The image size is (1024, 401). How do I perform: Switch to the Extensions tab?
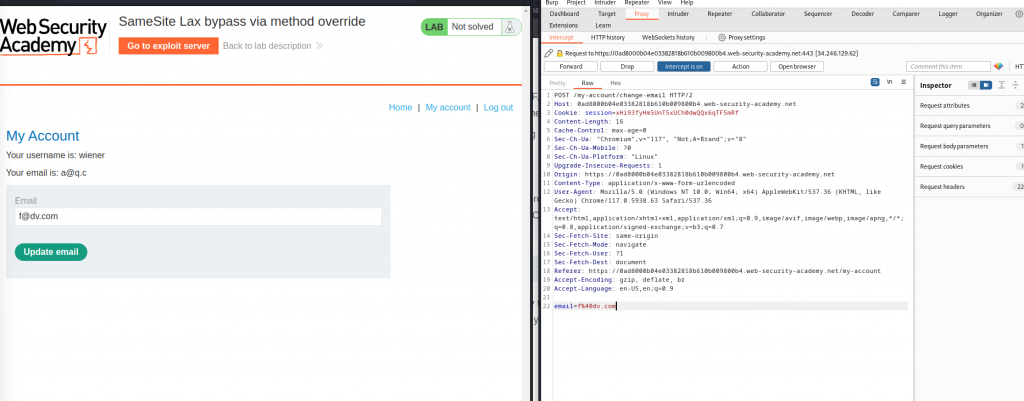tap(564, 25)
